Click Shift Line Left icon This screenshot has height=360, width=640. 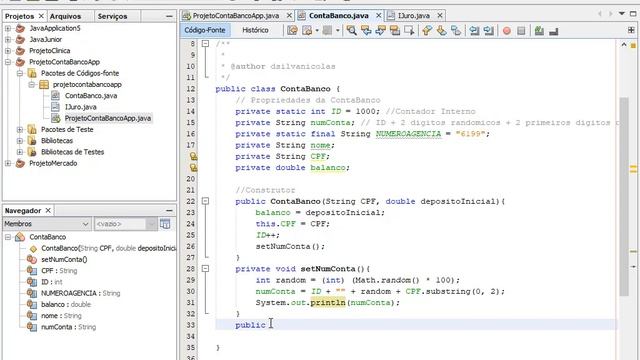474,31
